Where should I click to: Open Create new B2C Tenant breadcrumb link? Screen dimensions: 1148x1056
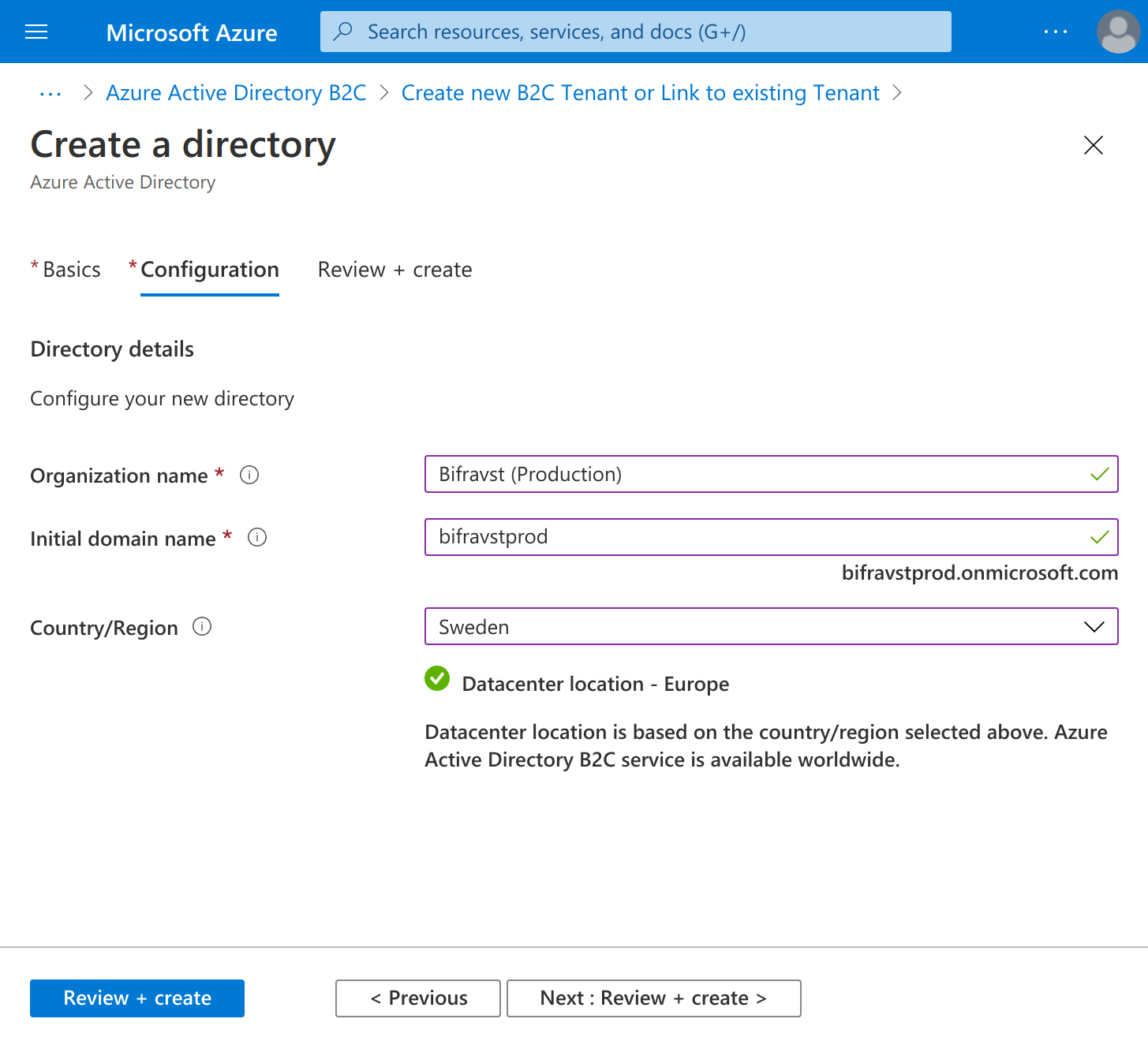[x=640, y=93]
